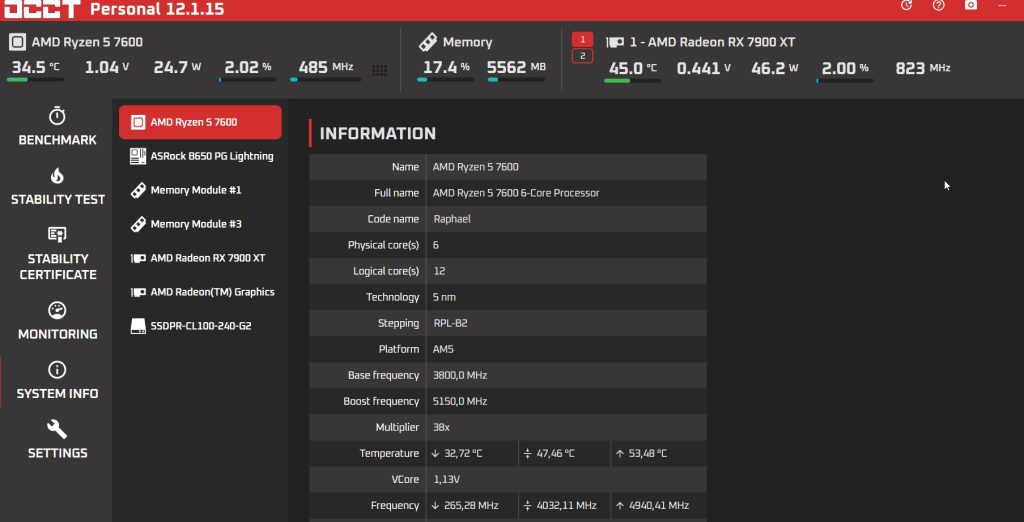Select AMD Radeon RX 7900 XT entry

(x=200, y=258)
